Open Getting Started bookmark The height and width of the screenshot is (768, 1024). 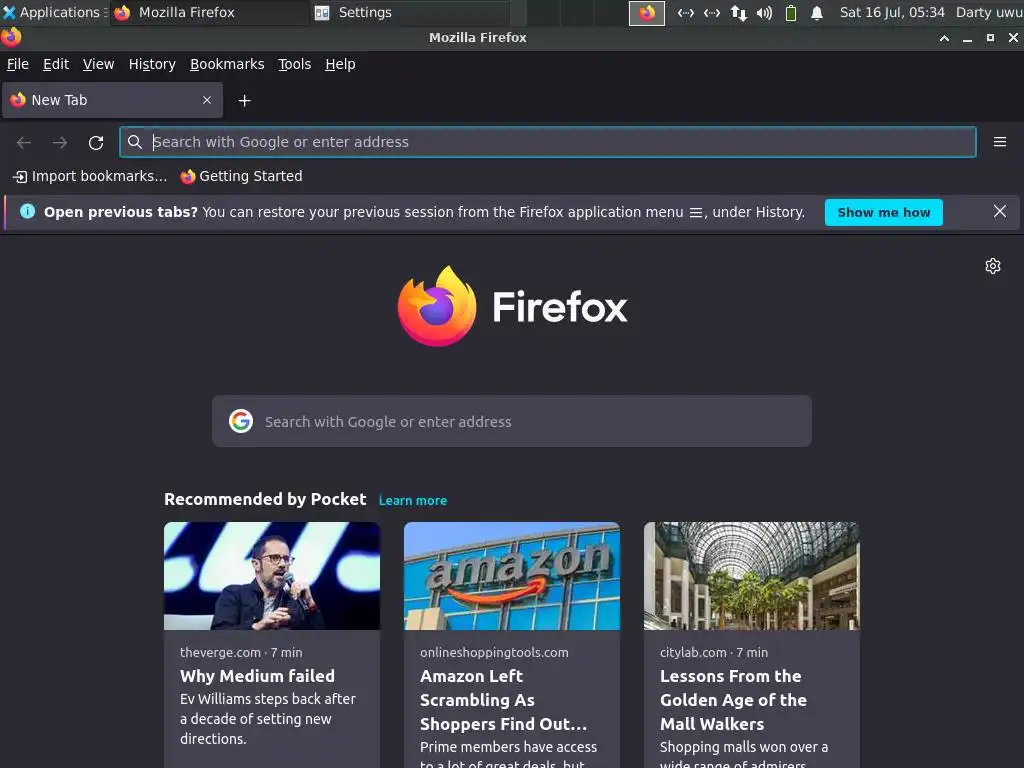point(241,176)
